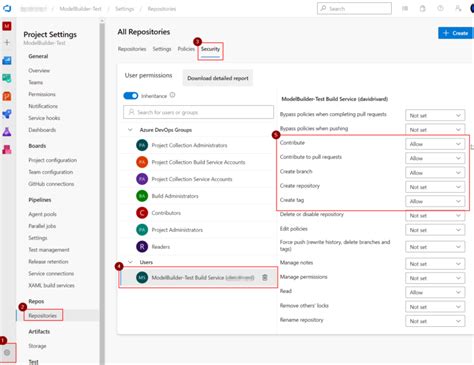474x365 pixels.
Task: Click the Inheritance info icon
Action: [x=172, y=95]
